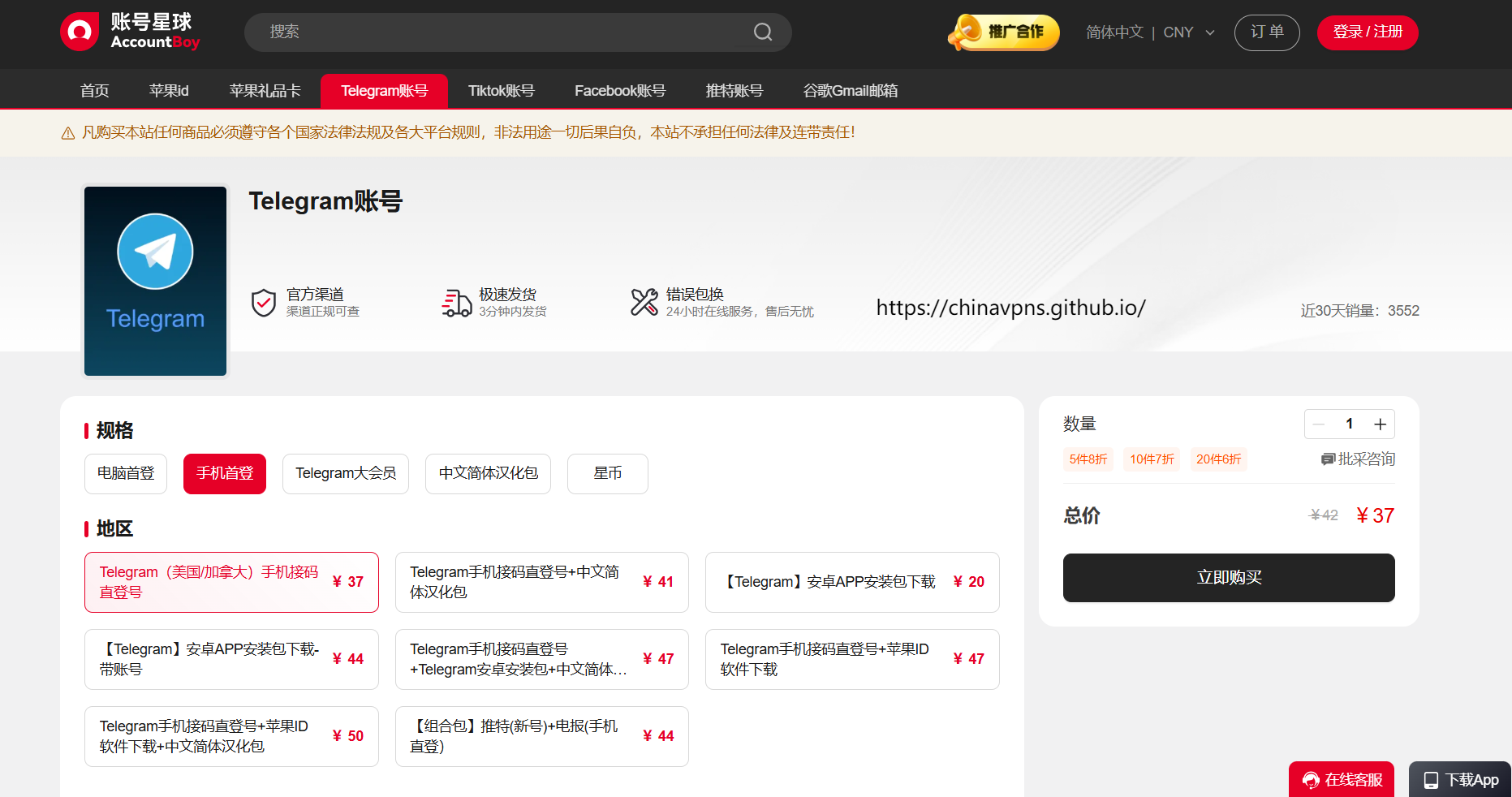The width and height of the screenshot is (1512, 797).
Task: Open the 苹果礼品卡 nav tab
Action: coord(265,91)
